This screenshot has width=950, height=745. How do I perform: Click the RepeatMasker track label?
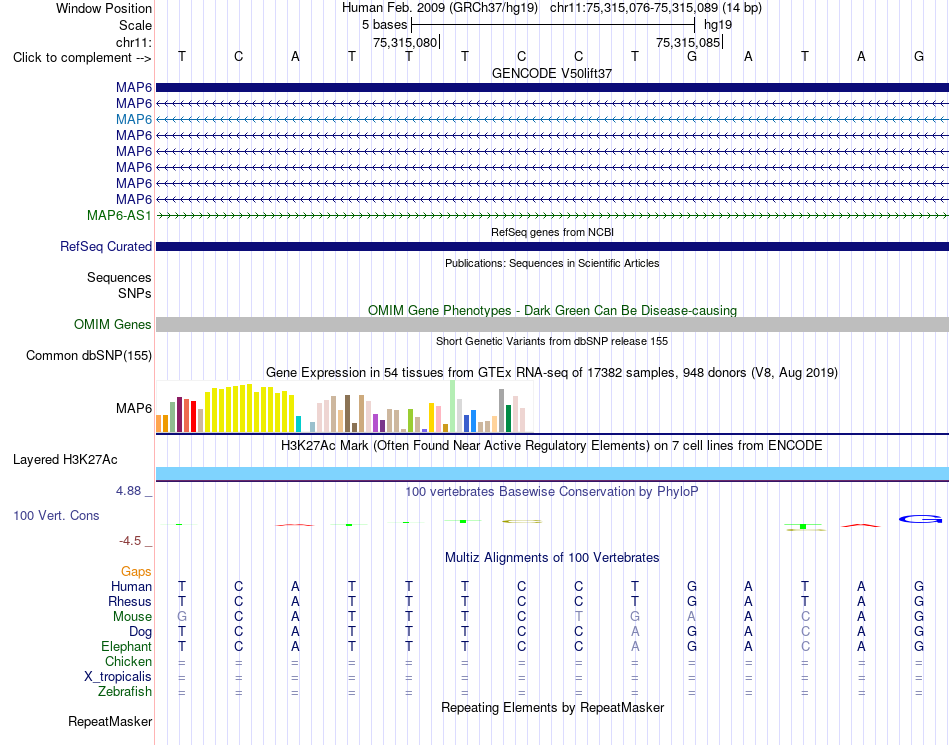[110, 721]
